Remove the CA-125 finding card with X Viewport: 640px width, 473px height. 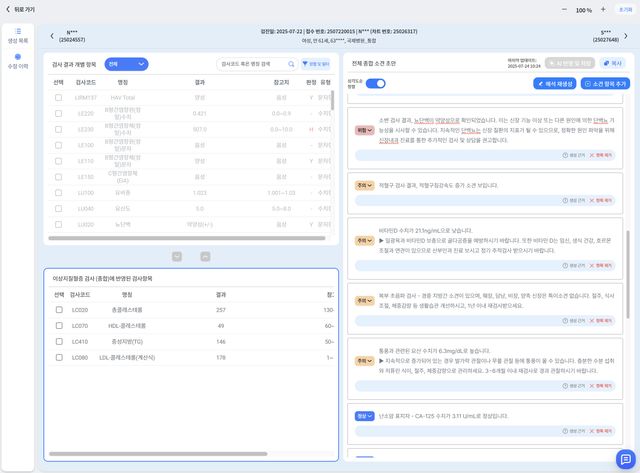(x=591, y=431)
